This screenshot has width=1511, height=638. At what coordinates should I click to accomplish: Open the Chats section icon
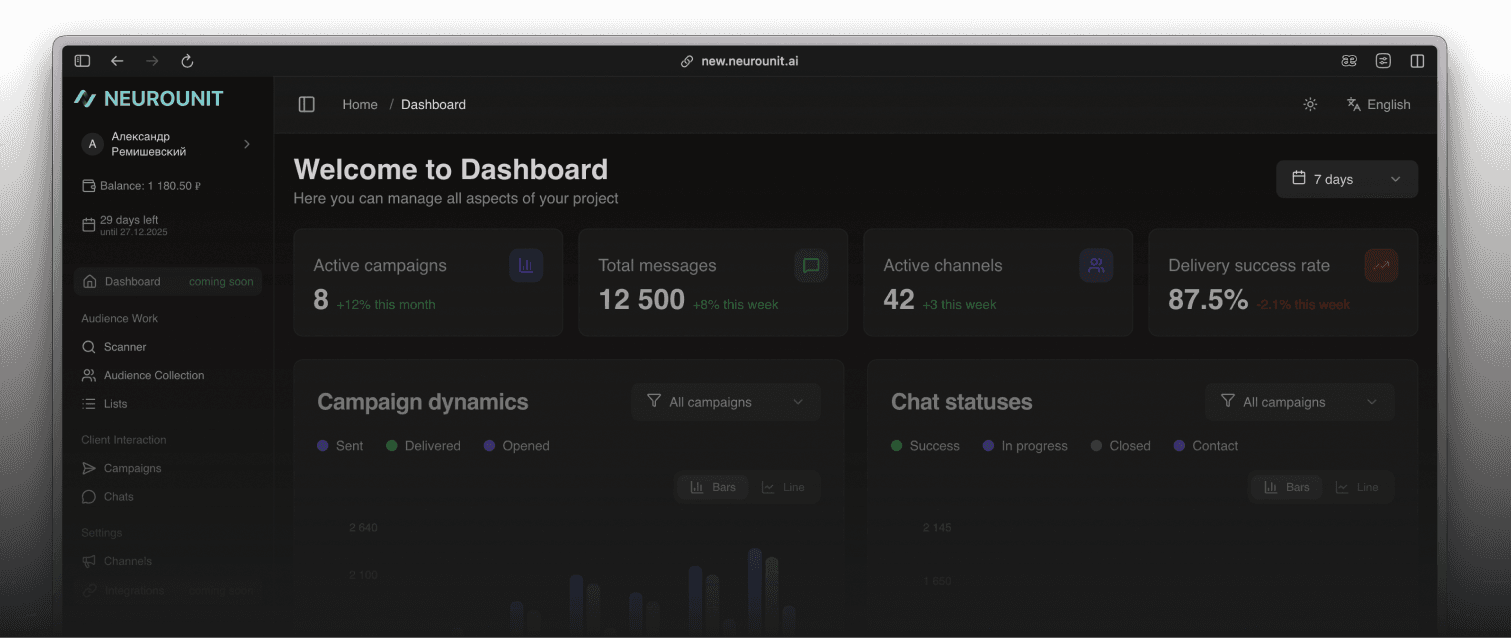(x=91, y=496)
